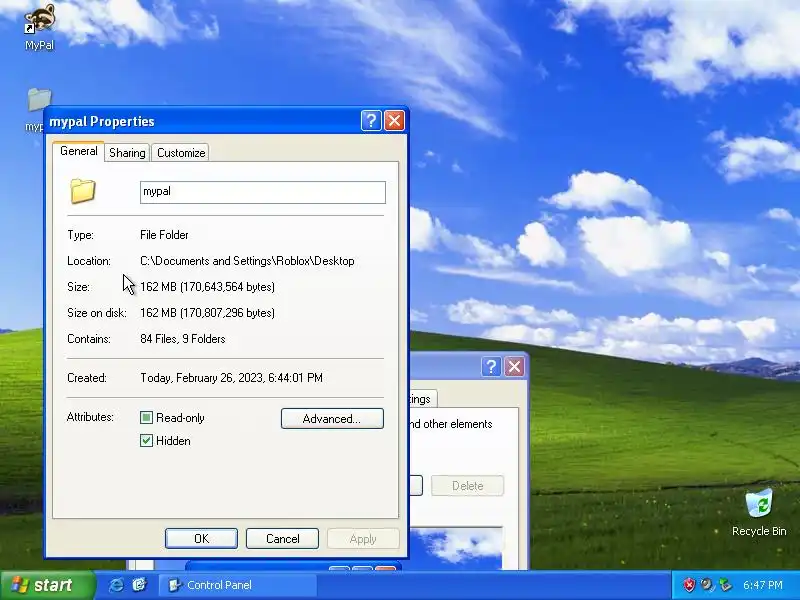The width and height of the screenshot is (800, 600).
Task: Click the text 84 Files, 9 Folders
Action: tap(183, 339)
